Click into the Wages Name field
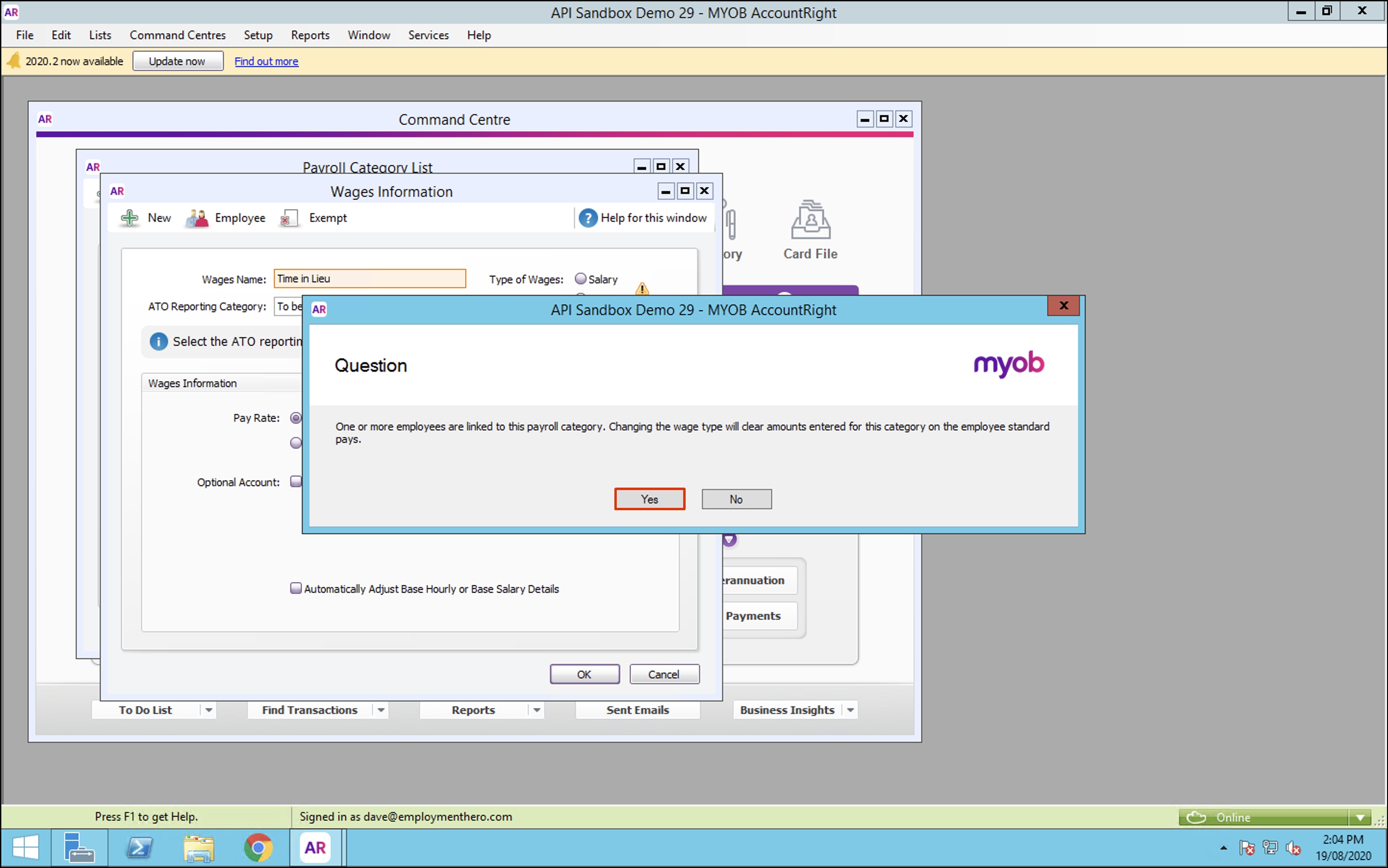This screenshot has width=1388, height=868. pos(369,279)
